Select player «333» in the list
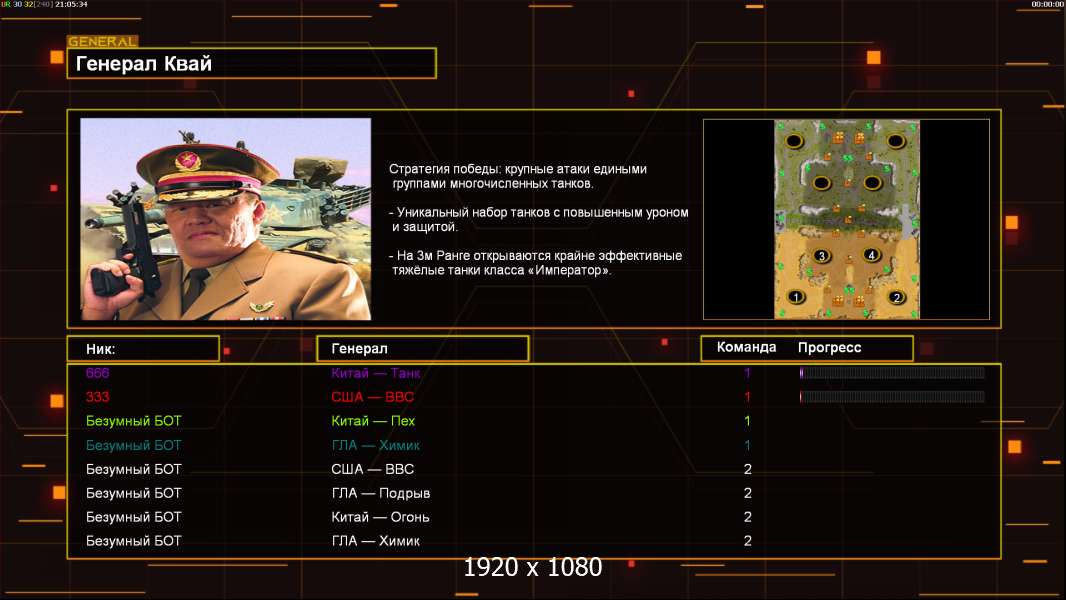The height and width of the screenshot is (600, 1066). 98,397
